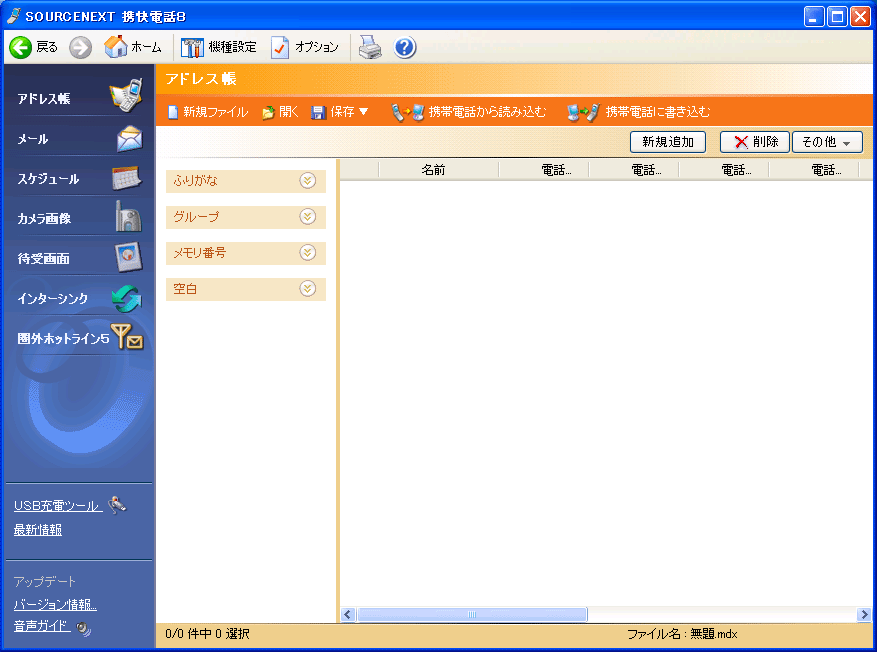Open the USB充電ツール link
Screen dimensions: 877x652
tap(58, 505)
